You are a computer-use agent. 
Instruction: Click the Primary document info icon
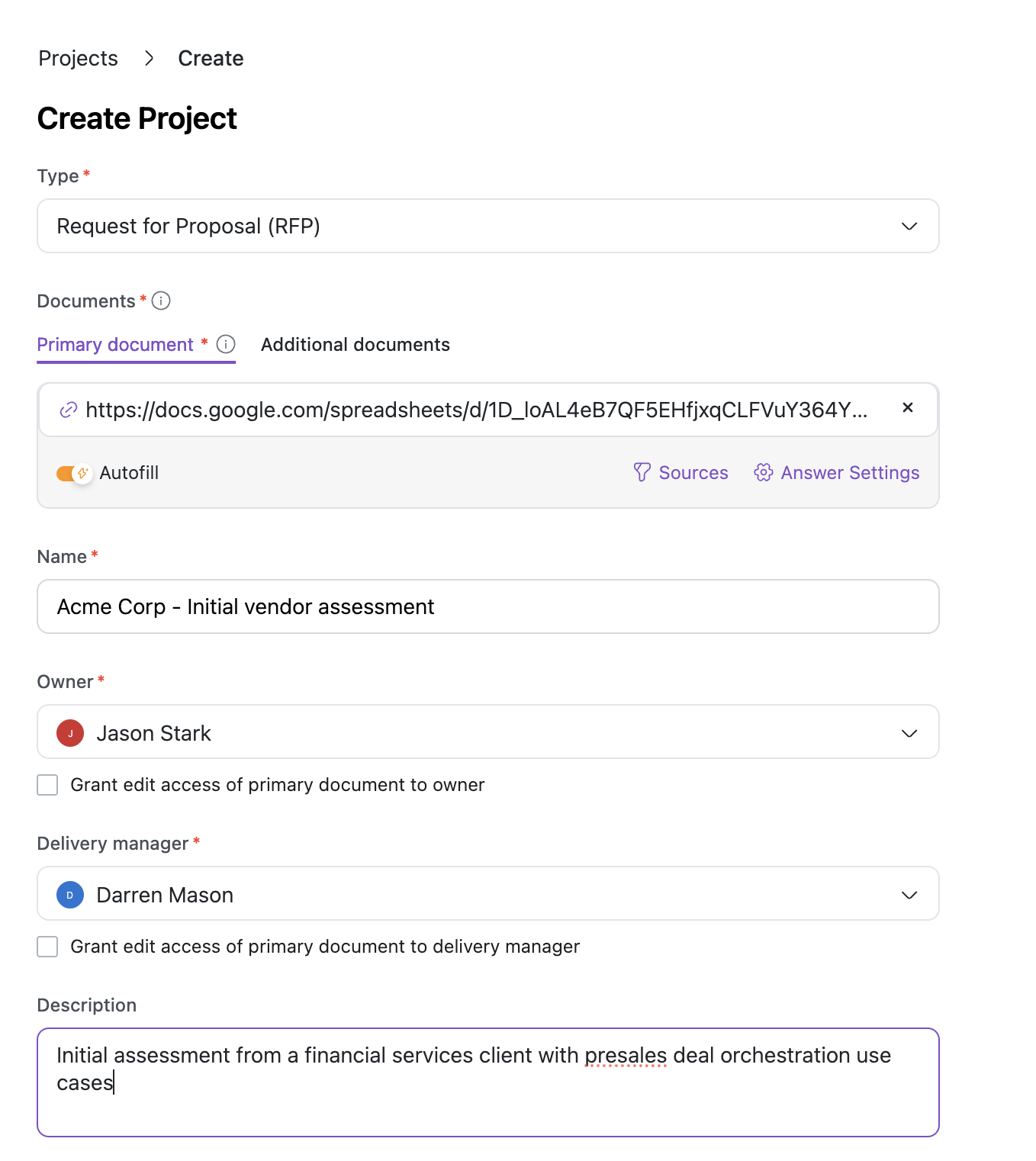(226, 344)
